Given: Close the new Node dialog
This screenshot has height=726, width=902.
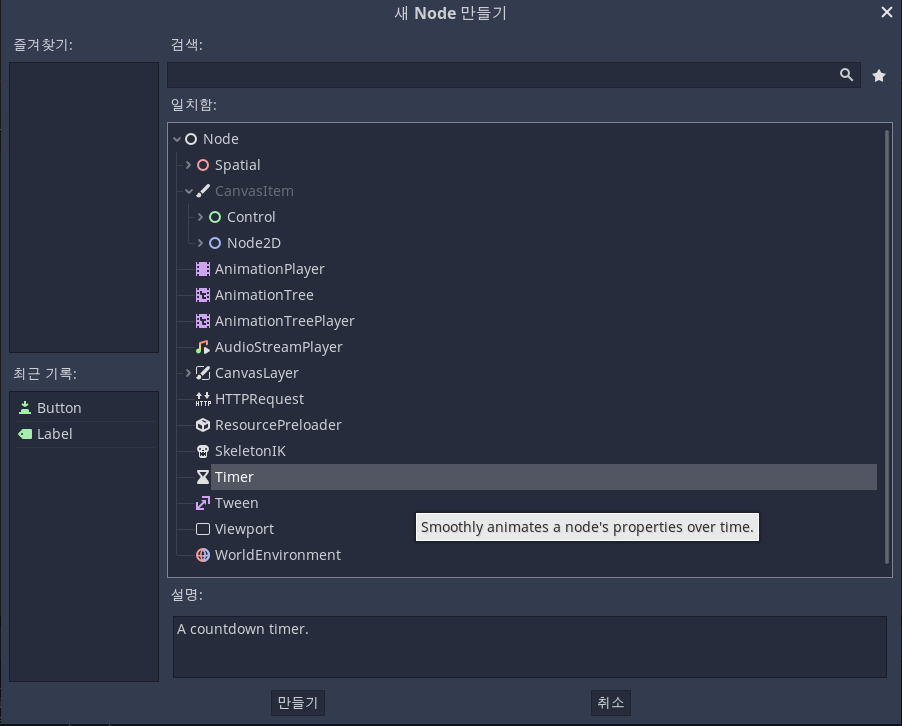Looking at the screenshot, I should pyautogui.click(x=886, y=12).
